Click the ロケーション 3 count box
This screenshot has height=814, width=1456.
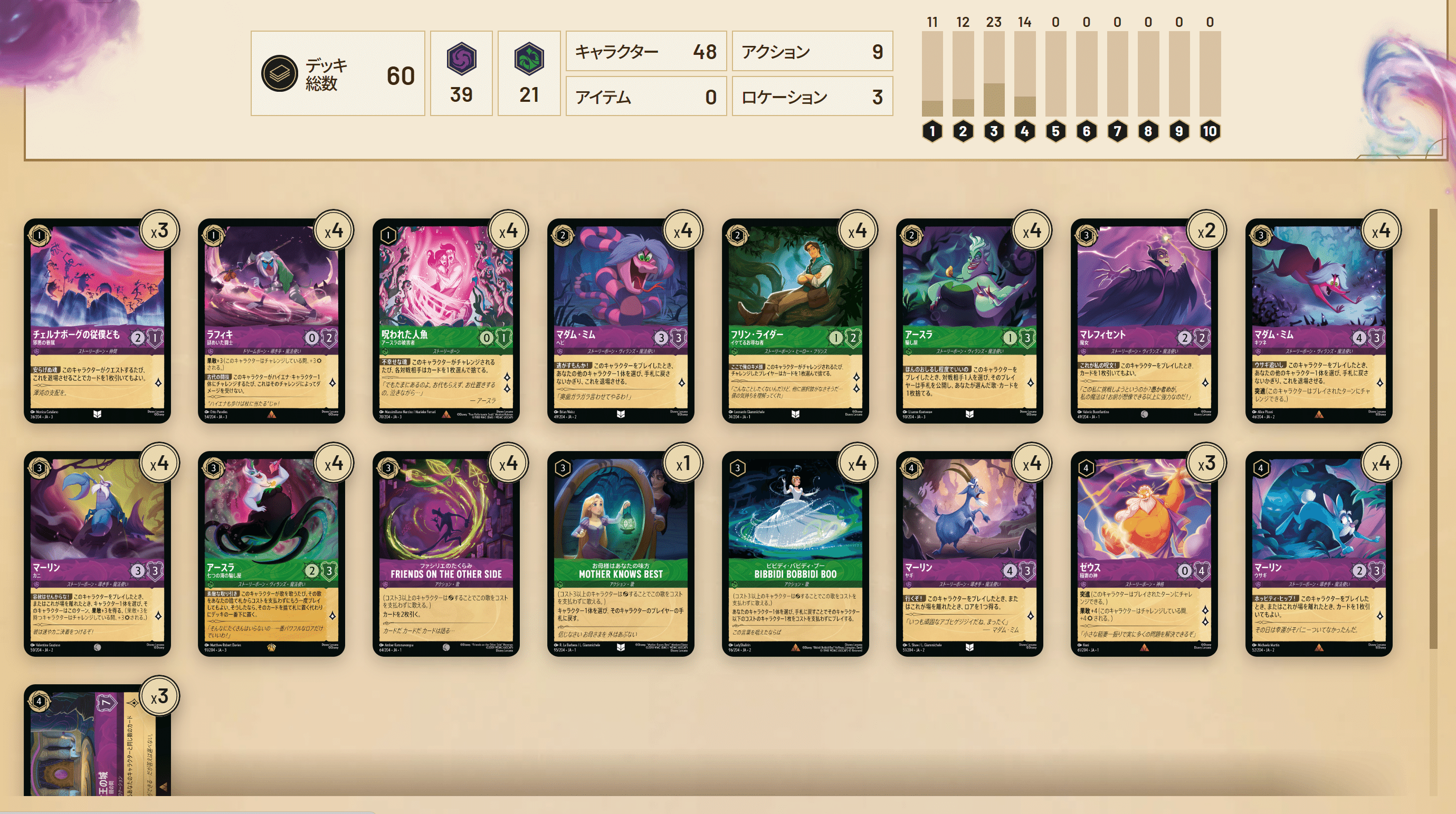(x=812, y=97)
